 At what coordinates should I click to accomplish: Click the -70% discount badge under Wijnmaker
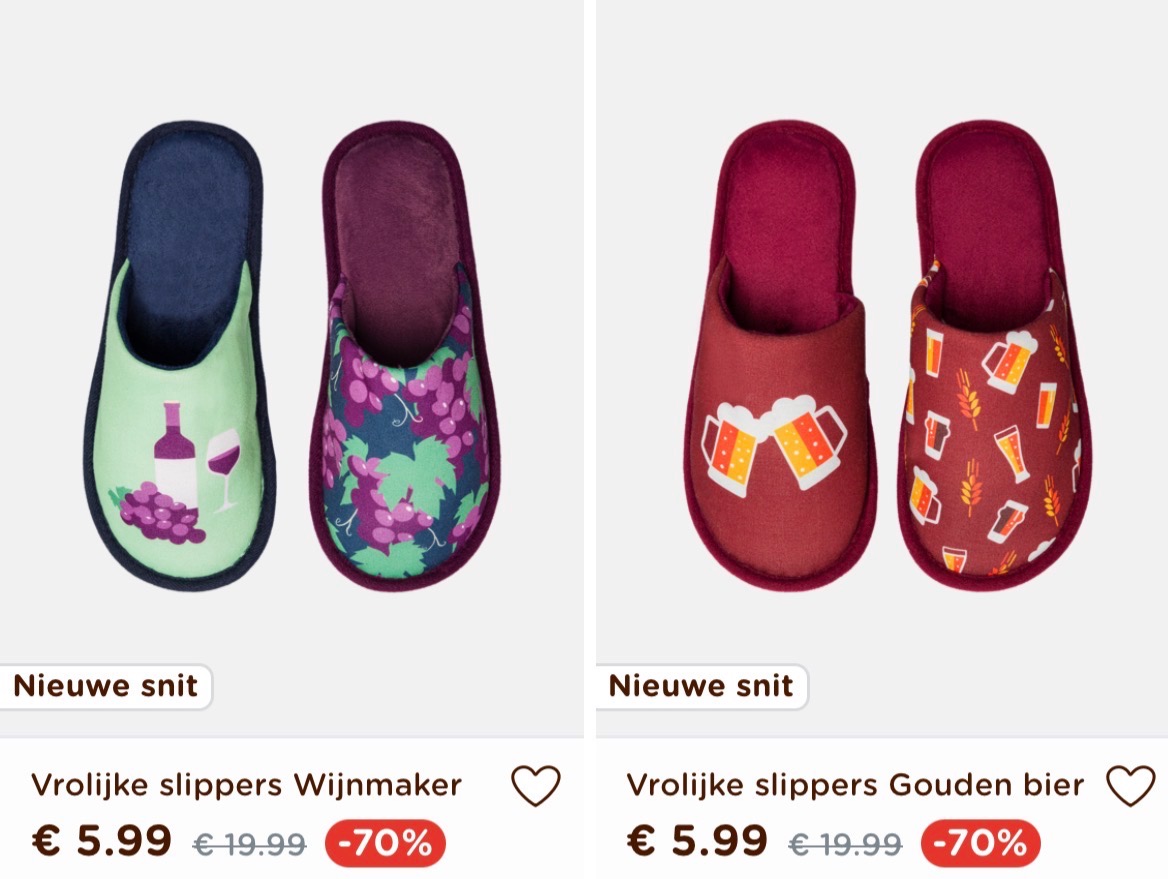pyautogui.click(x=385, y=842)
